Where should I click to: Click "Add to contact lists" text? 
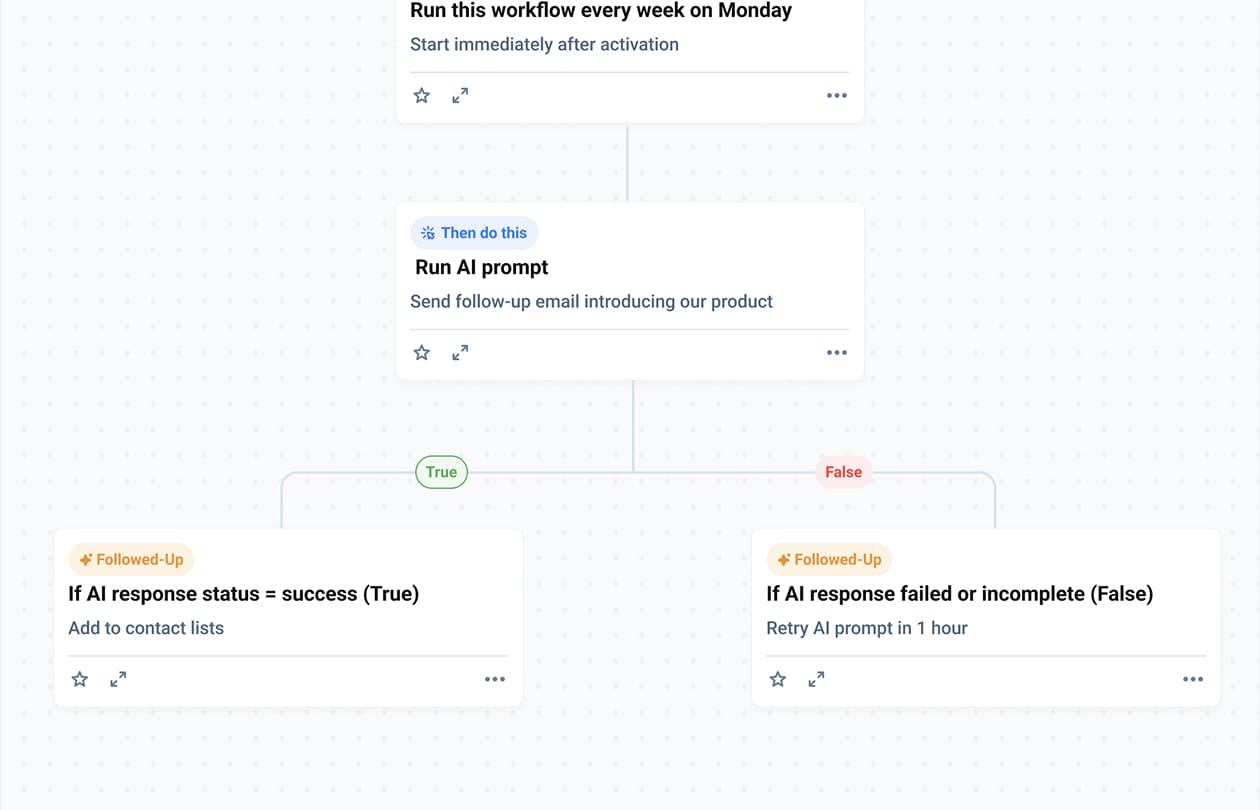tap(146, 628)
